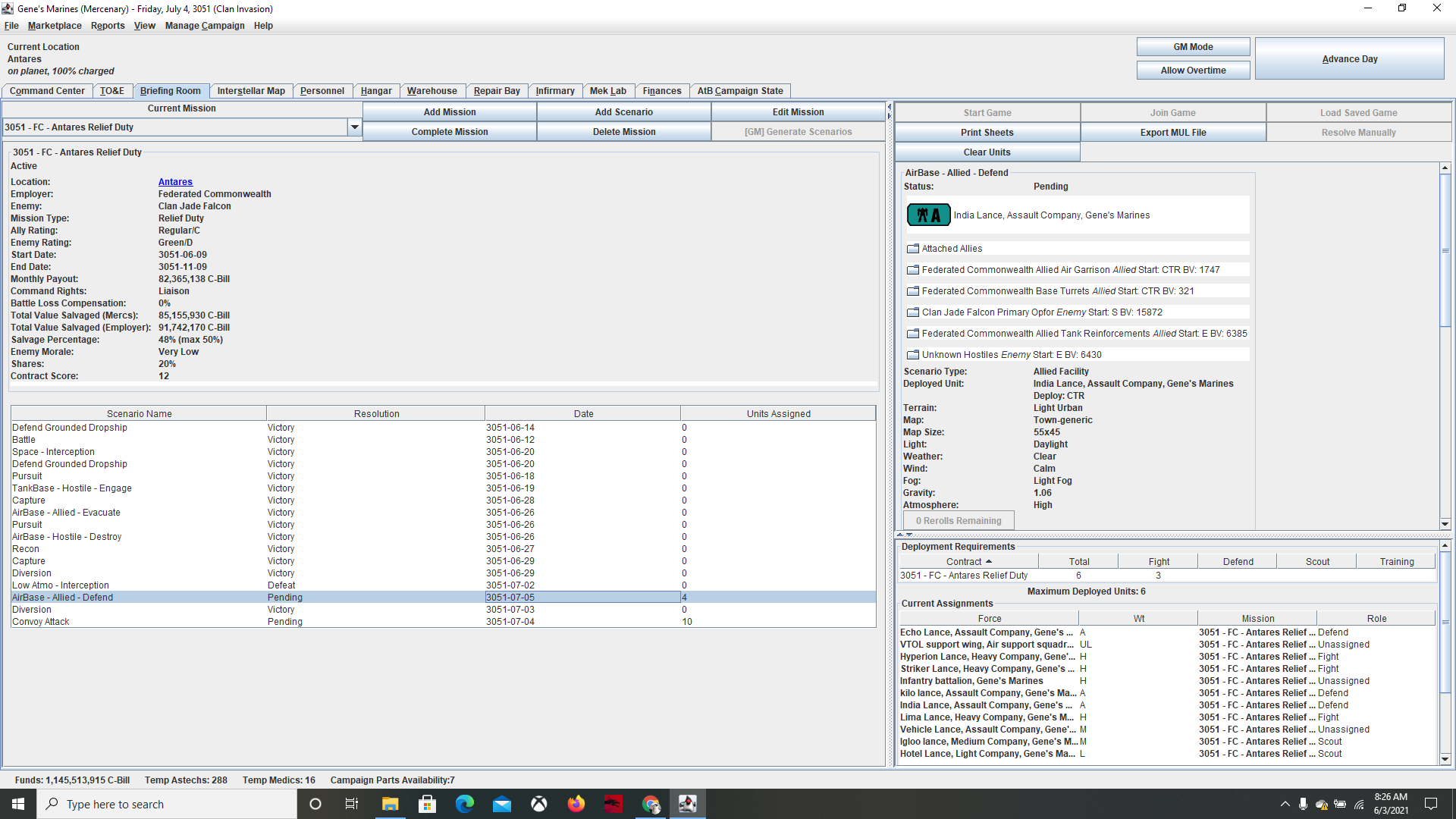
Task: Open Microsoft Store from the taskbar
Action: [x=427, y=804]
